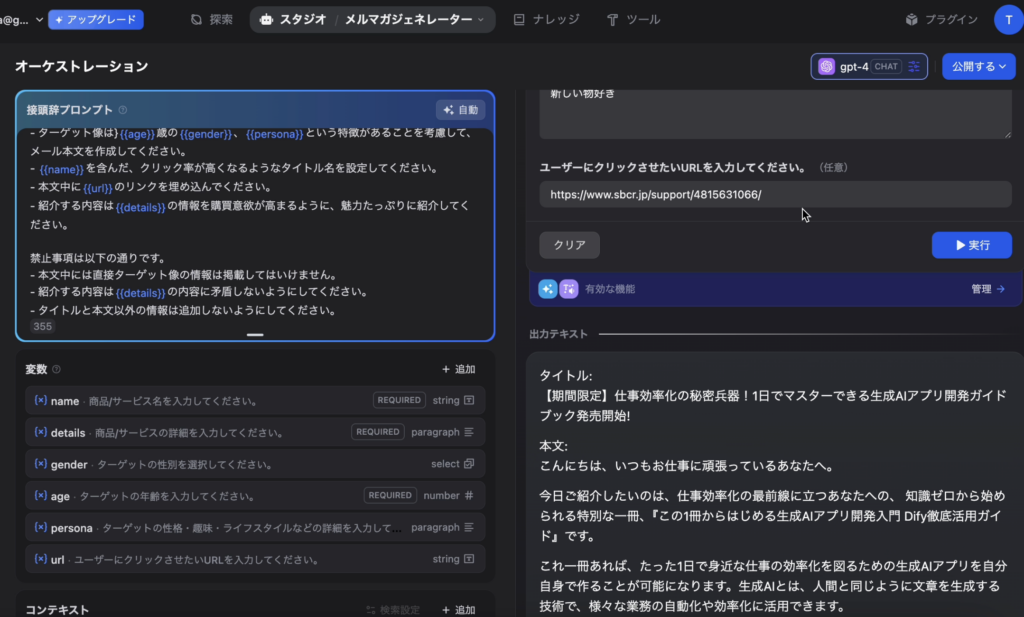The image size is (1024, 617).
Task: Click the model settings sliders icon beside gpt-4
Action: click(x=914, y=67)
